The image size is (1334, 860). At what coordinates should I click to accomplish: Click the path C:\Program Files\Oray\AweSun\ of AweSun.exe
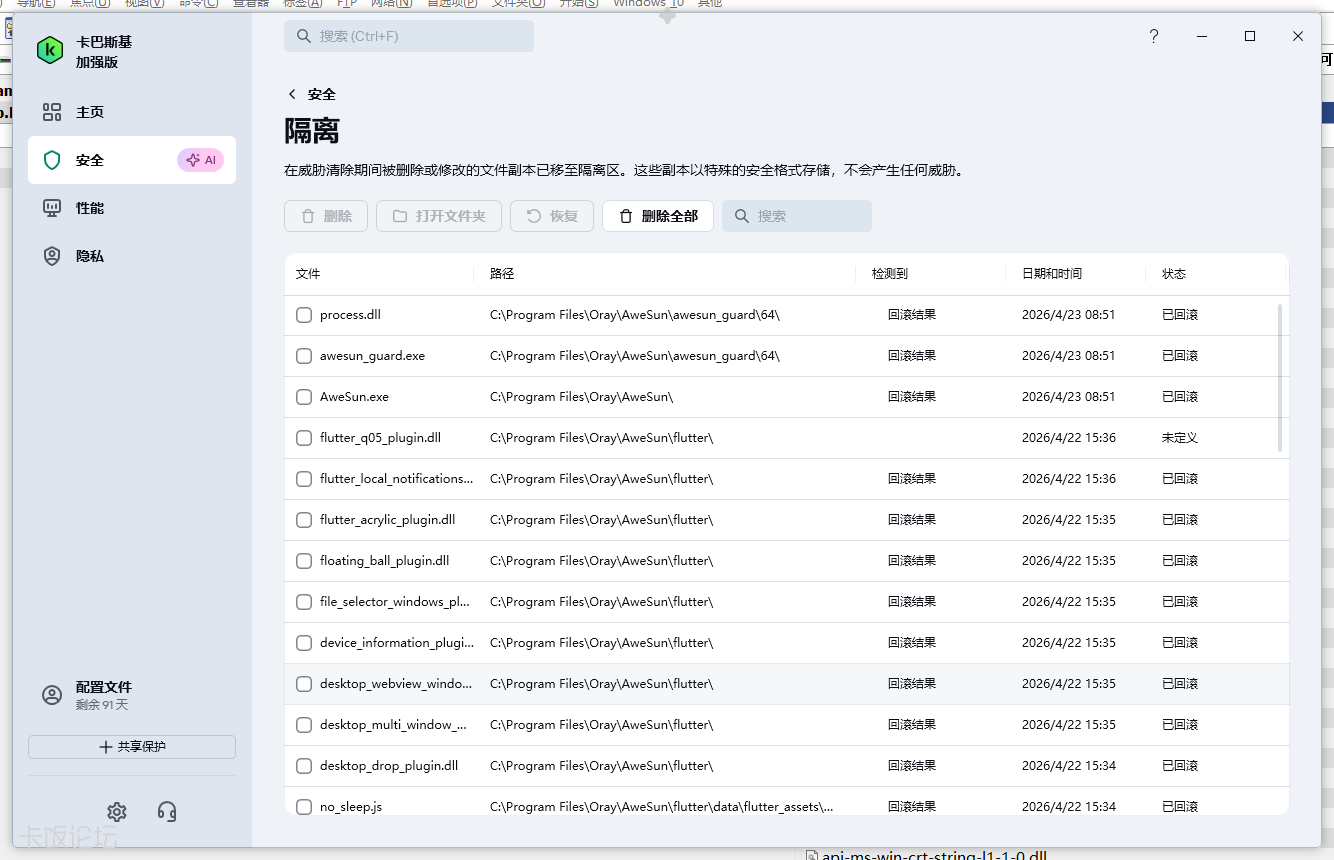(582, 397)
